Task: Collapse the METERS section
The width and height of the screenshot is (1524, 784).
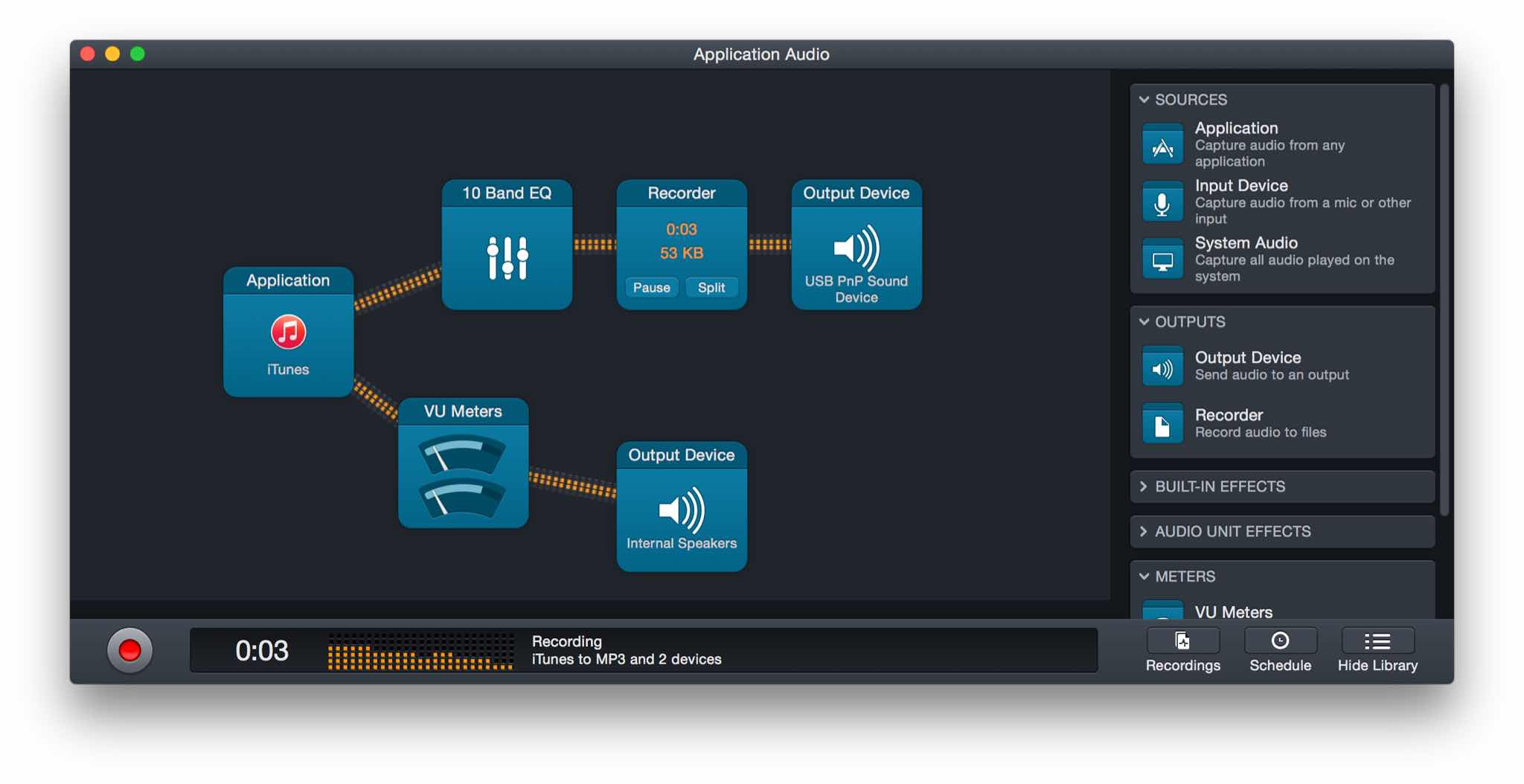Action: click(x=1144, y=576)
